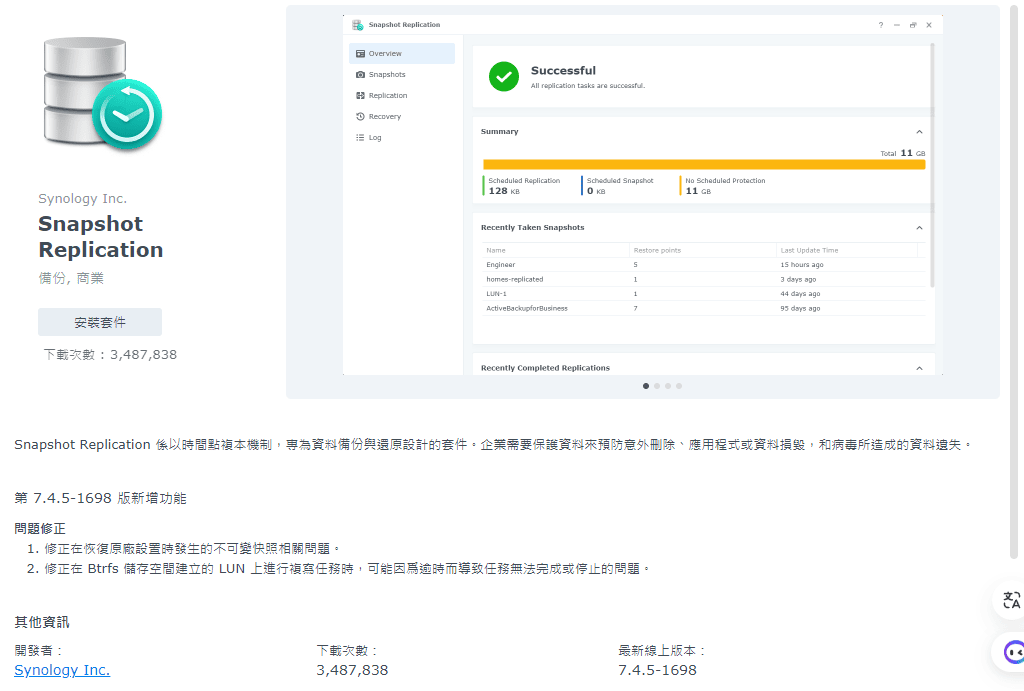The width and height of the screenshot is (1024, 691).
Task: Click the Log list icon
Action: tap(360, 137)
